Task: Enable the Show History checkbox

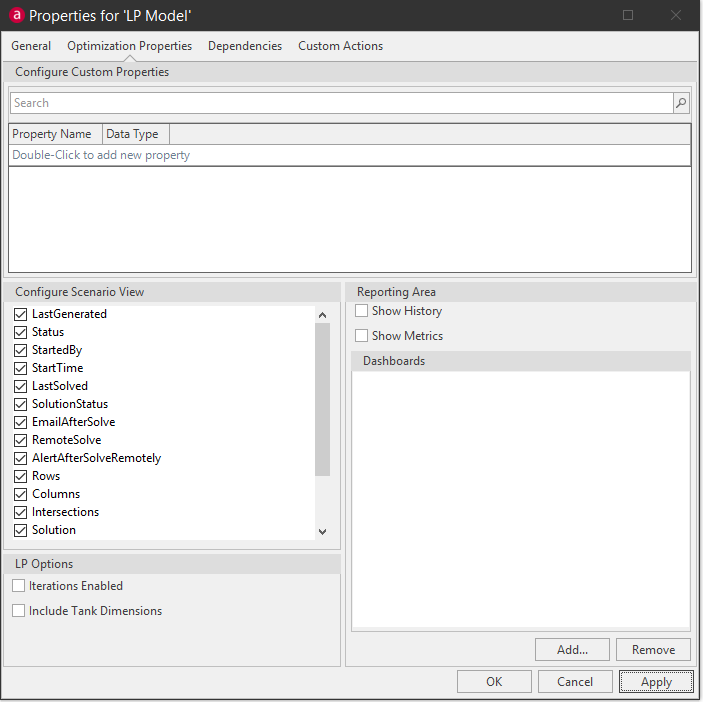Action: click(x=361, y=311)
